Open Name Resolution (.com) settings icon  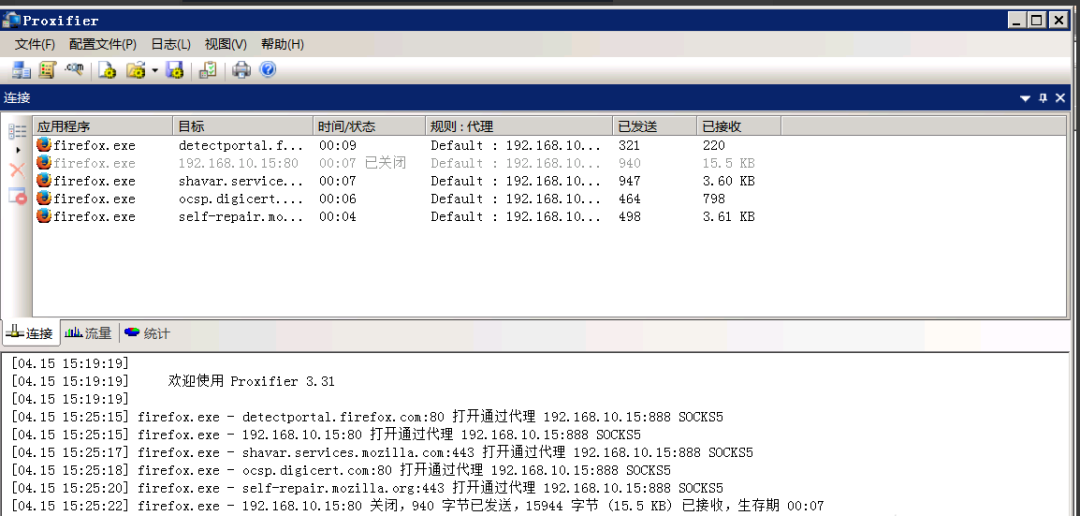tap(74, 70)
